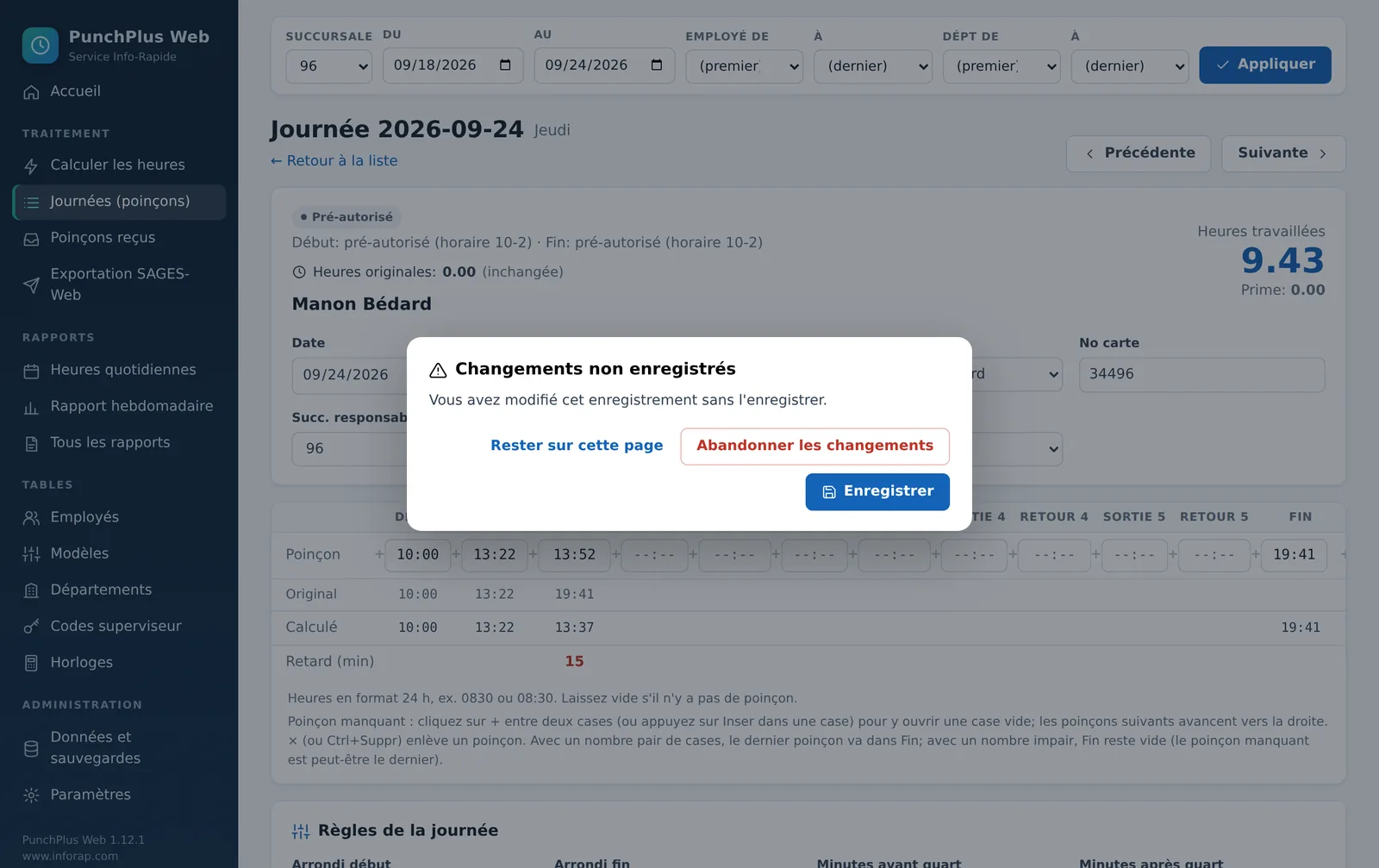The width and height of the screenshot is (1379, 868).
Task: Open Poinçons reçus in the sidebar
Action: click(119, 238)
